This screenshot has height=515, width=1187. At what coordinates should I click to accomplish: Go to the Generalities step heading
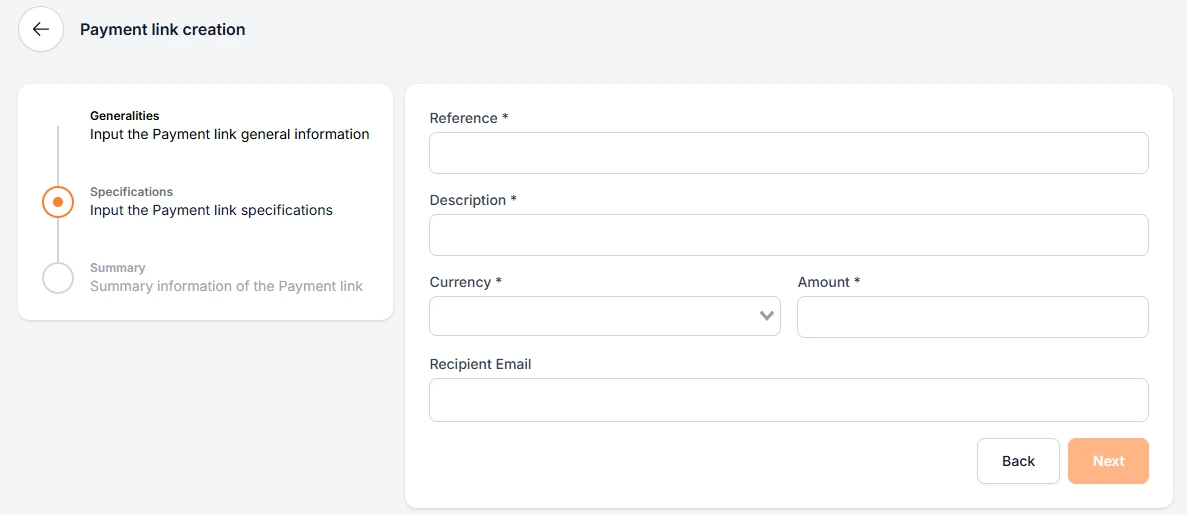(125, 116)
